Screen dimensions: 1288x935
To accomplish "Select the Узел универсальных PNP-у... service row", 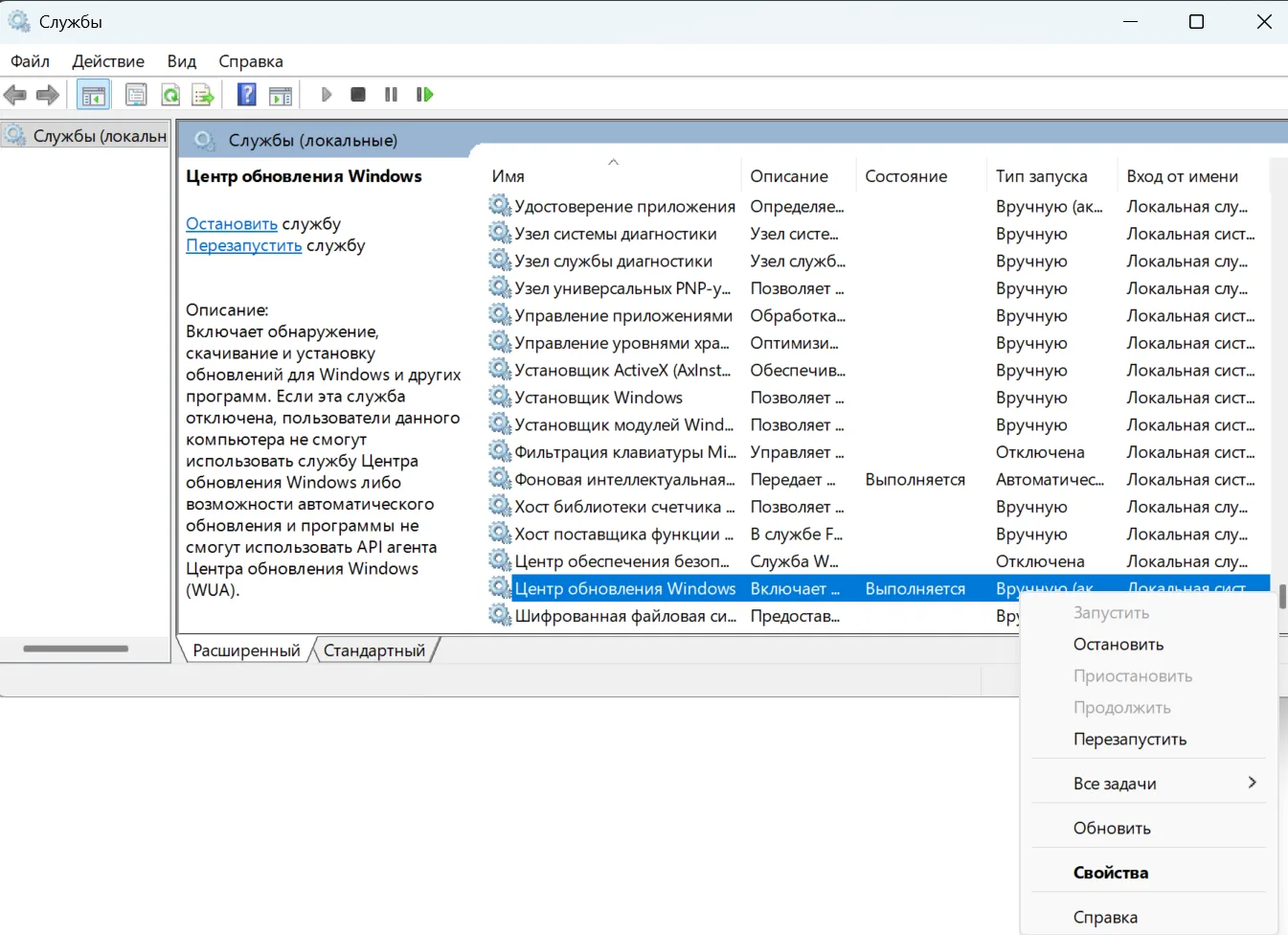I will [878, 287].
